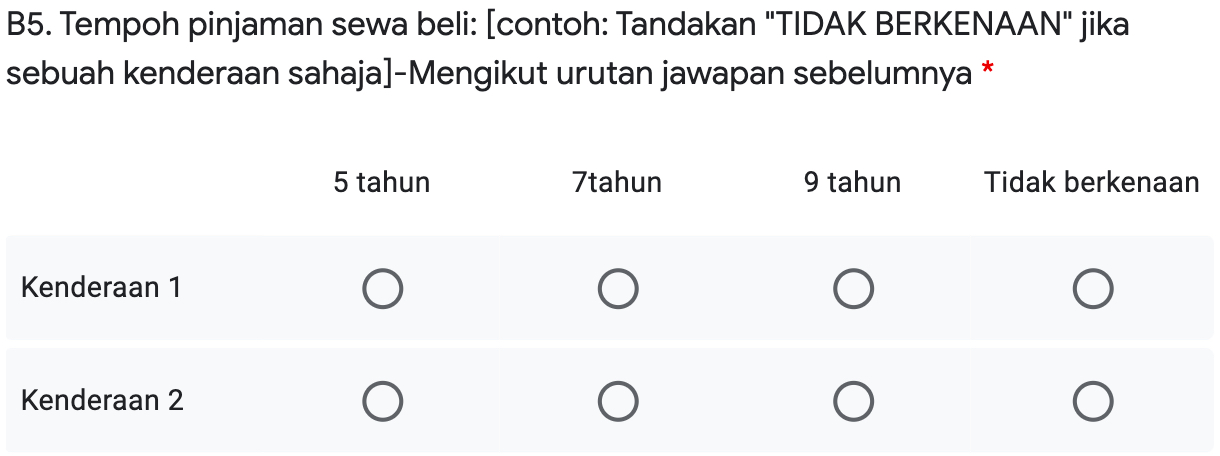Click the "Kenderaan 2" row label

click(x=102, y=401)
